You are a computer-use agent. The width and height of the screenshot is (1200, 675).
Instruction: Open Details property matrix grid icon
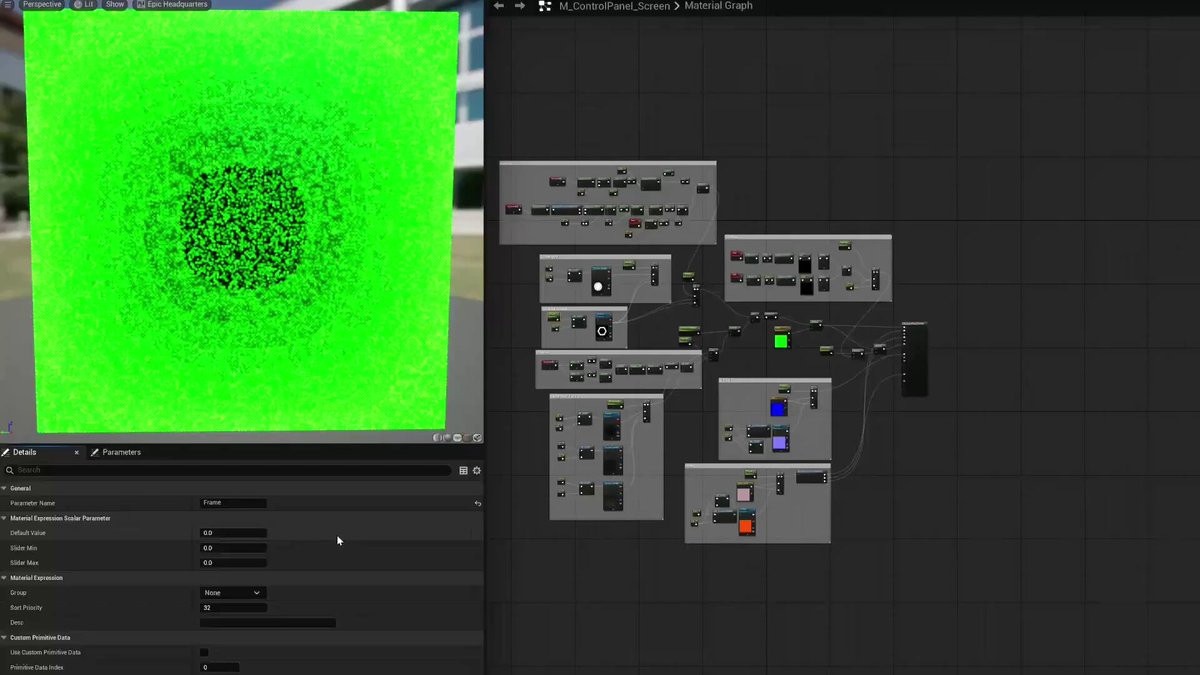pyautogui.click(x=463, y=470)
